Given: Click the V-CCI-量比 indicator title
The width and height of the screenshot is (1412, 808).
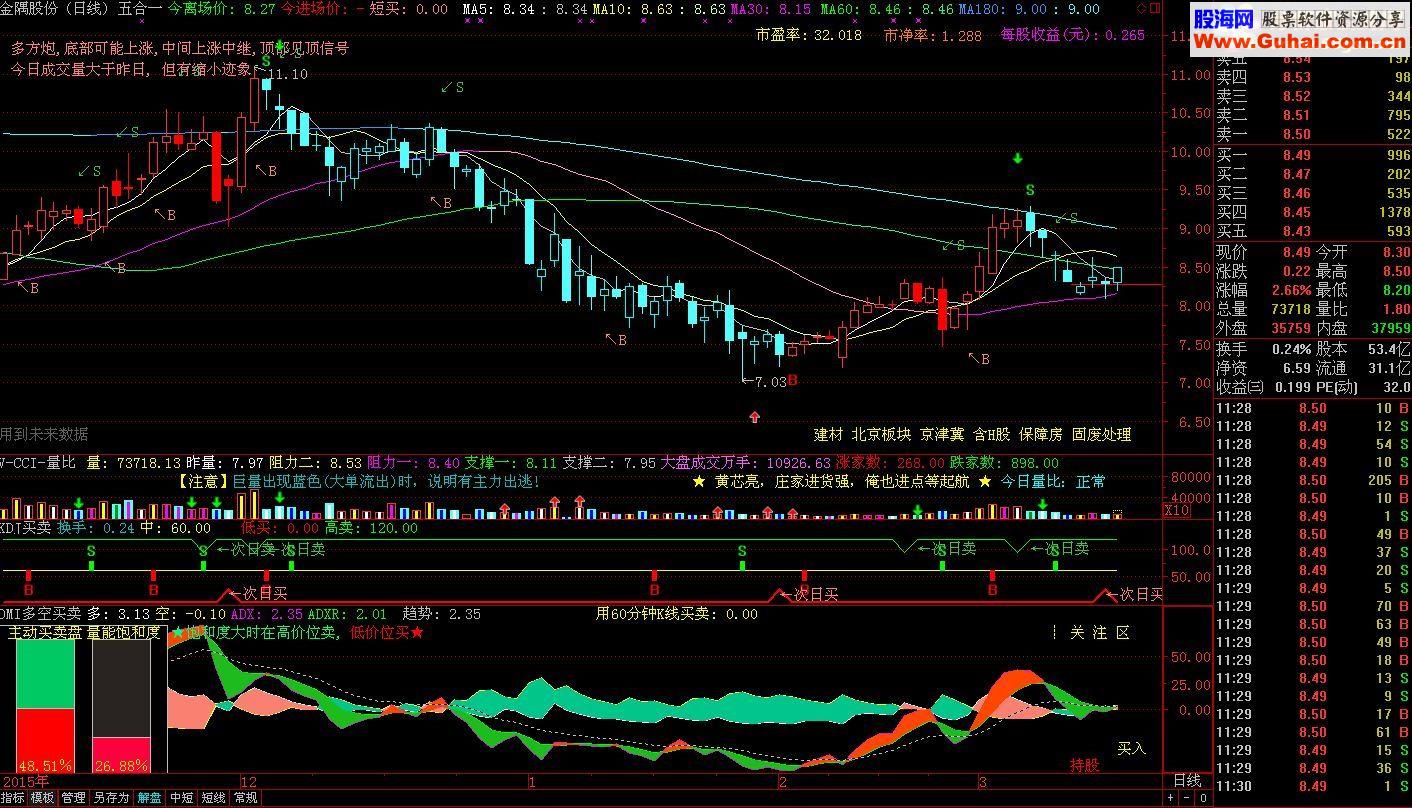Looking at the screenshot, I should point(38,463).
